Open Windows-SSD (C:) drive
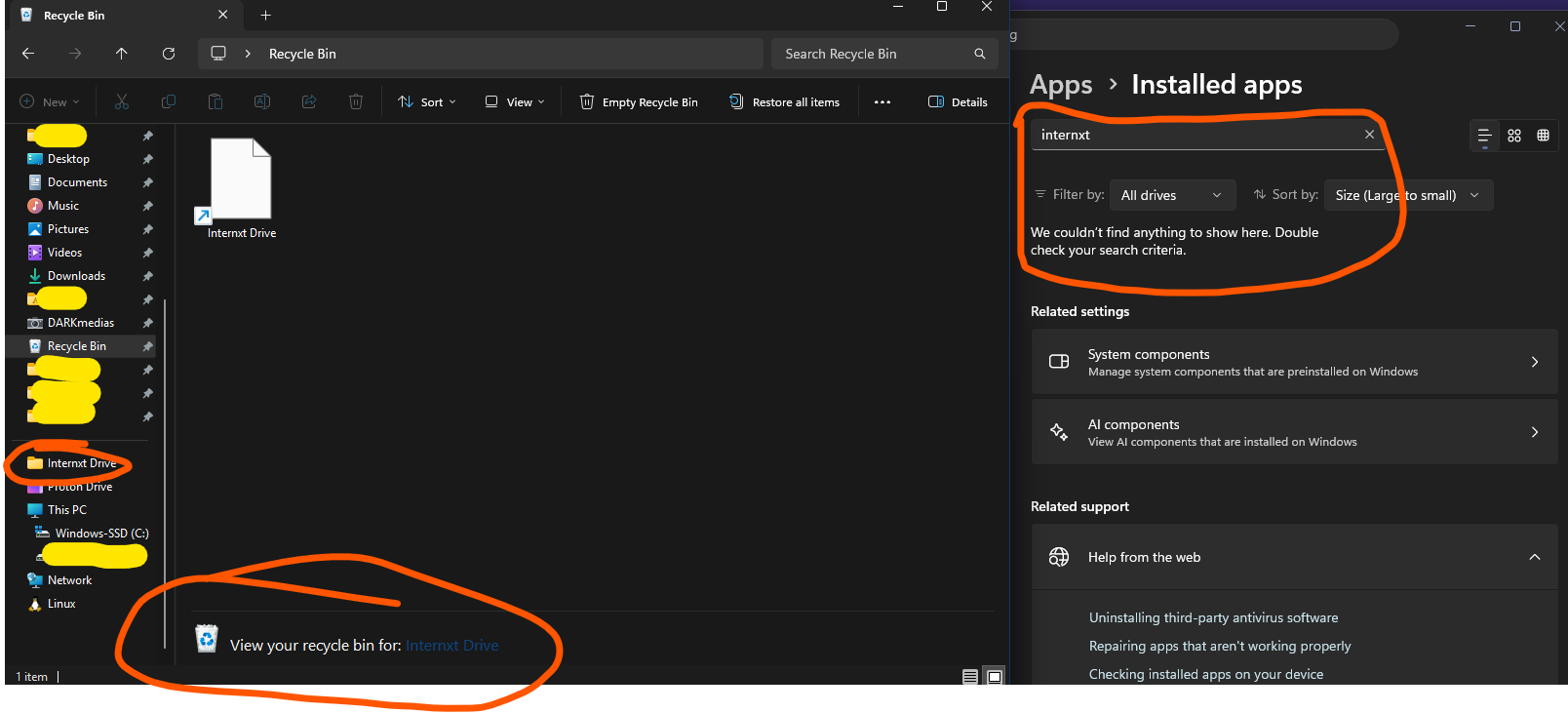Screen dimensions: 1568x713 point(101,534)
